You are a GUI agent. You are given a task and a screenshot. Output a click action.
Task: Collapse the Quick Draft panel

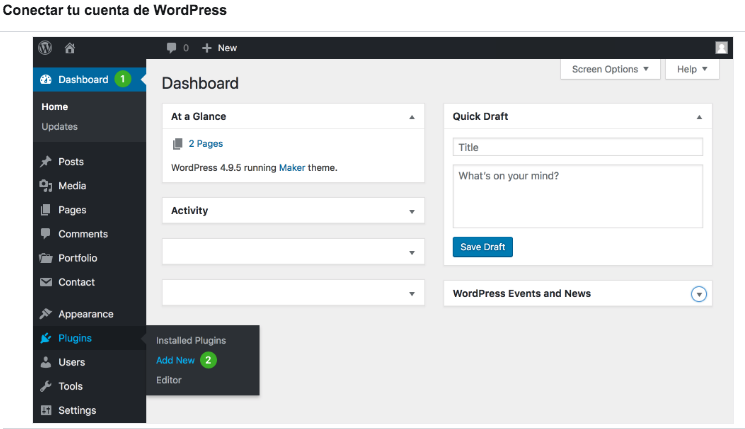tap(699, 117)
